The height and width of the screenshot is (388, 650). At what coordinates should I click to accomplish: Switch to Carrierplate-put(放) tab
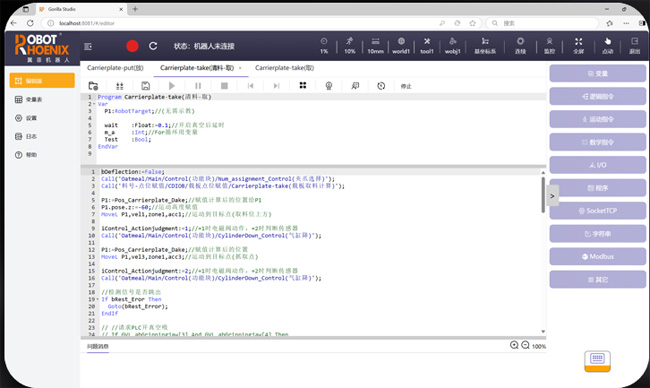pos(115,68)
